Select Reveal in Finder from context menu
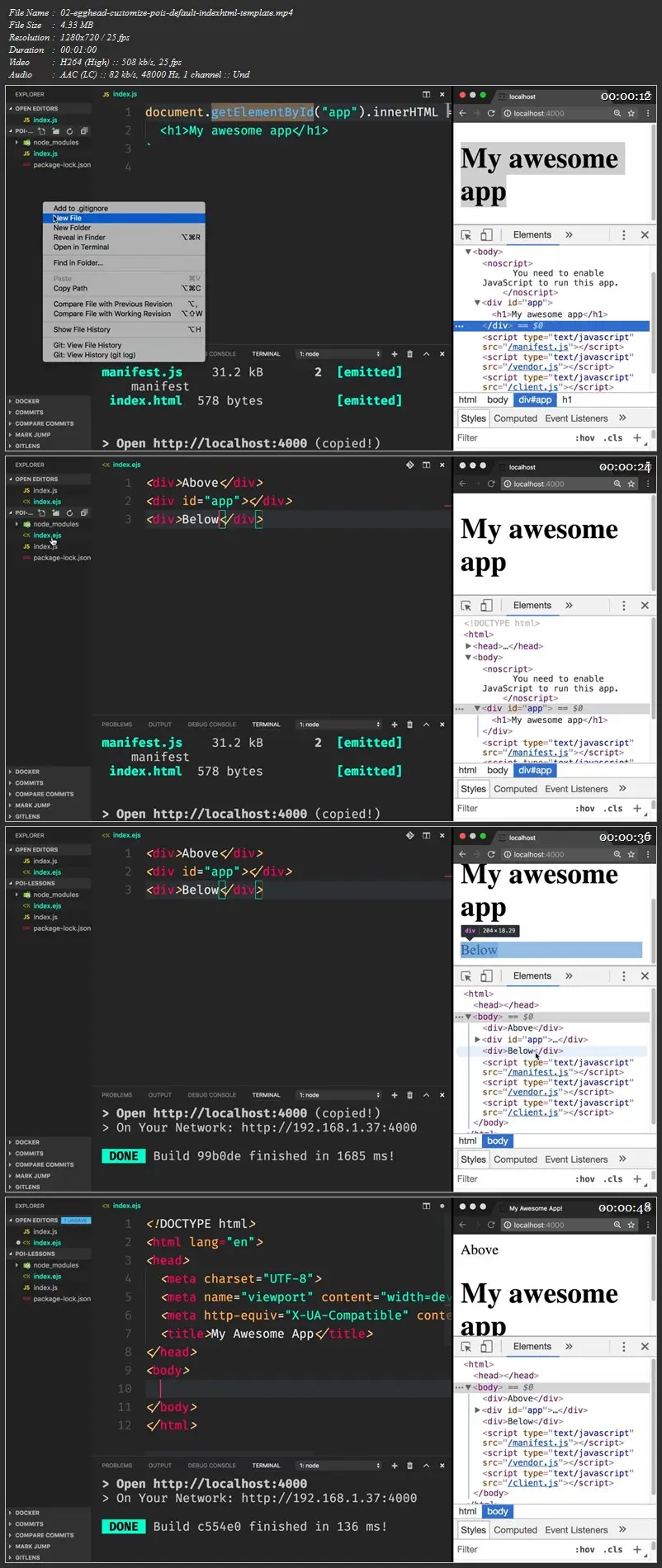The width and height of the screenshot is (662, 1568). (124, 237)
